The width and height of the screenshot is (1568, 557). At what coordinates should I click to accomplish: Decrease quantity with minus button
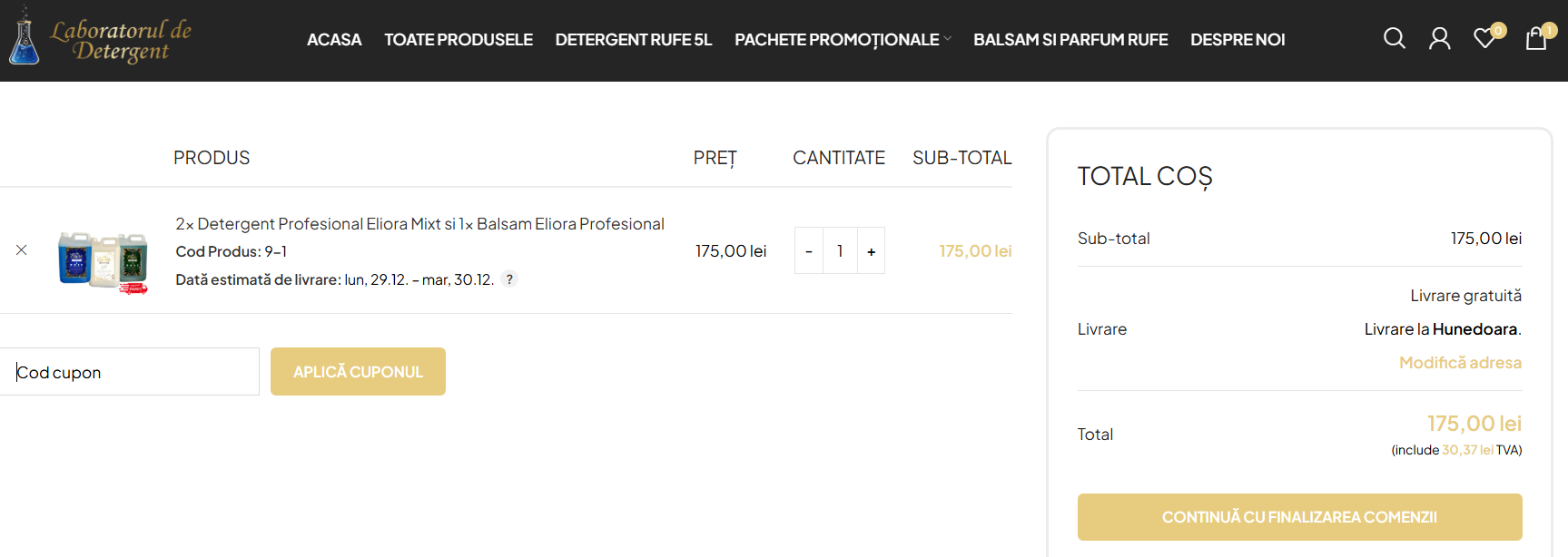[809, 251]
